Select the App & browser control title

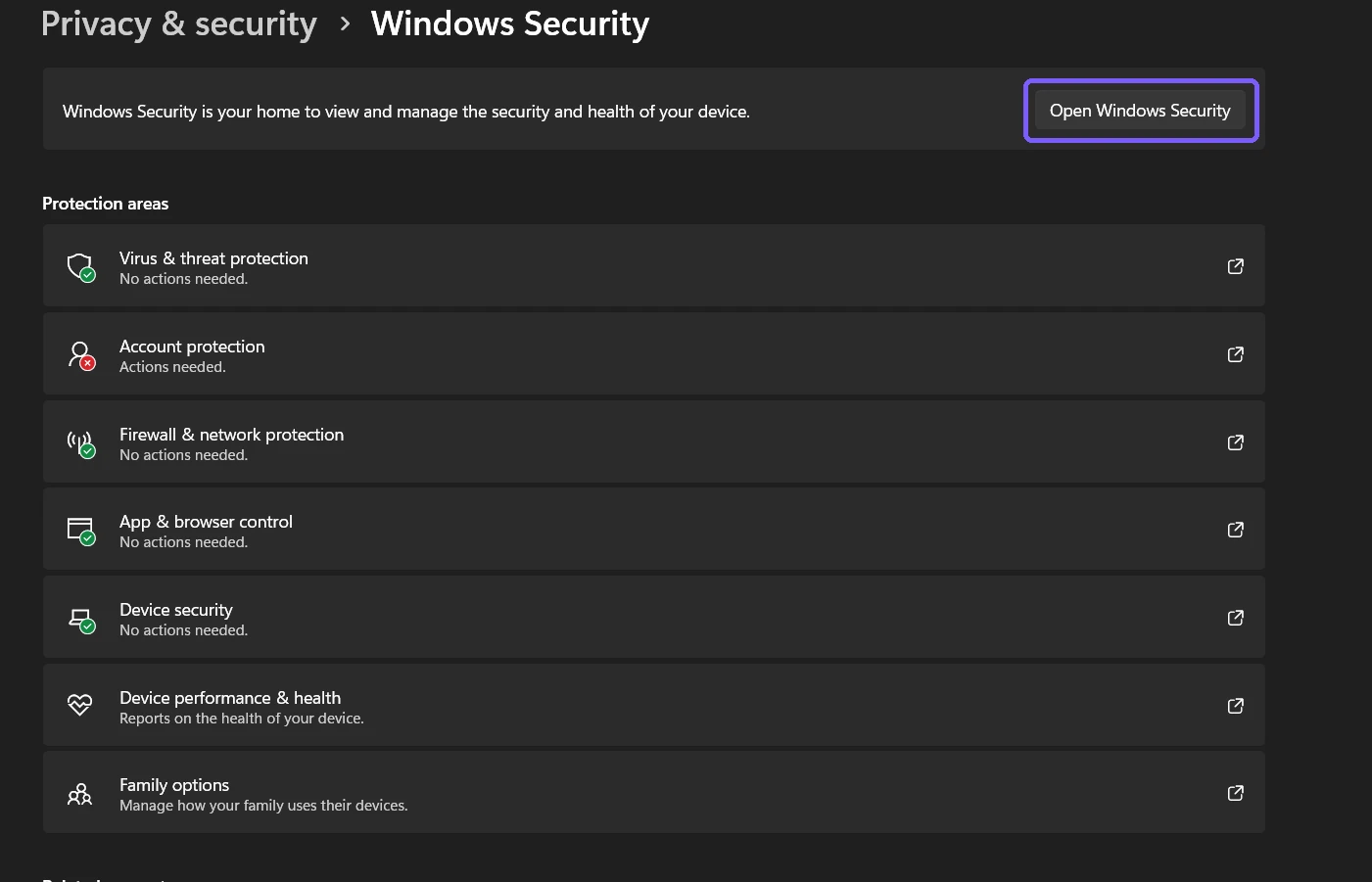coord(206,522)
